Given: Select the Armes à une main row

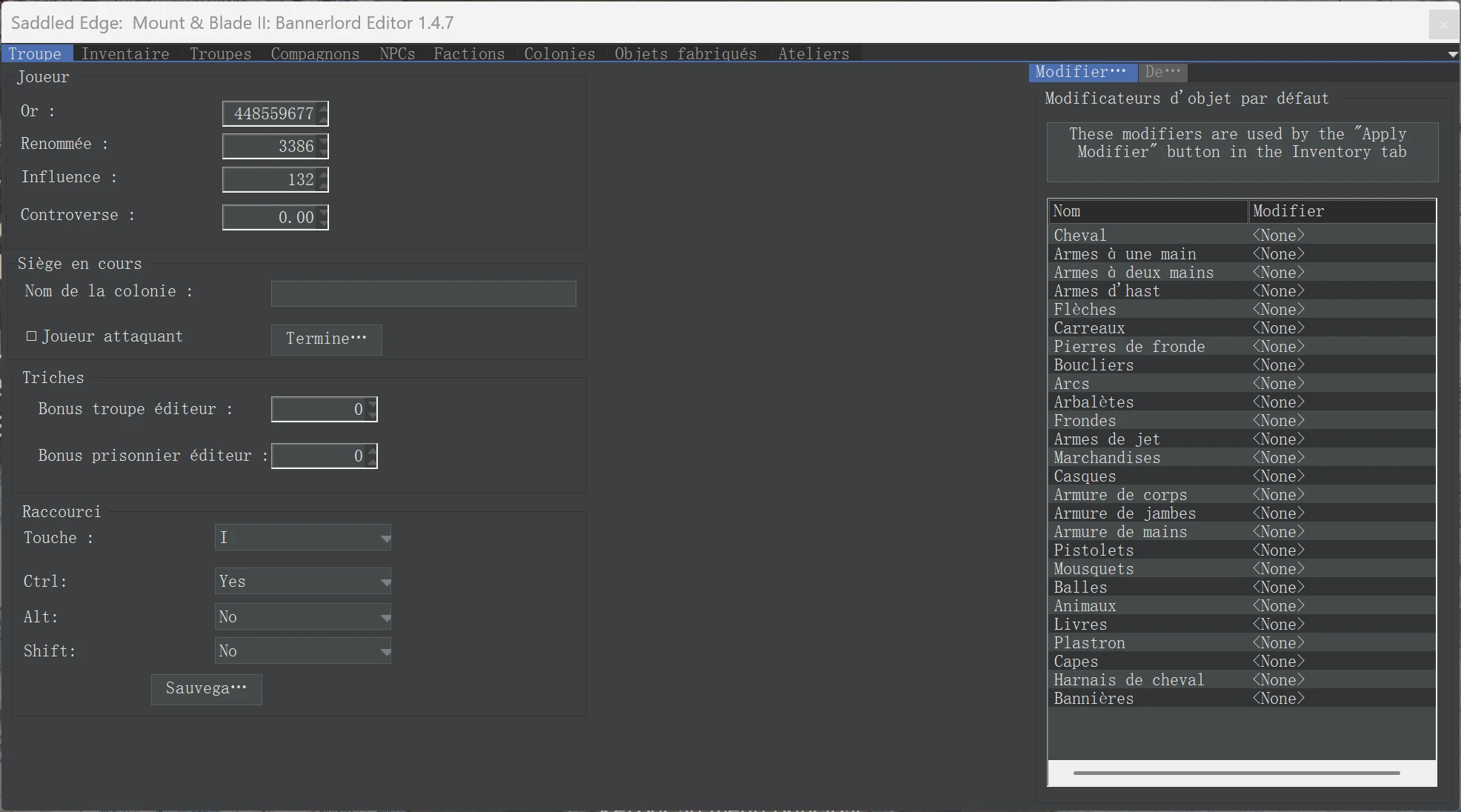Looking at the screenshot, I should pyautogui.click(x=1242, y=254).
